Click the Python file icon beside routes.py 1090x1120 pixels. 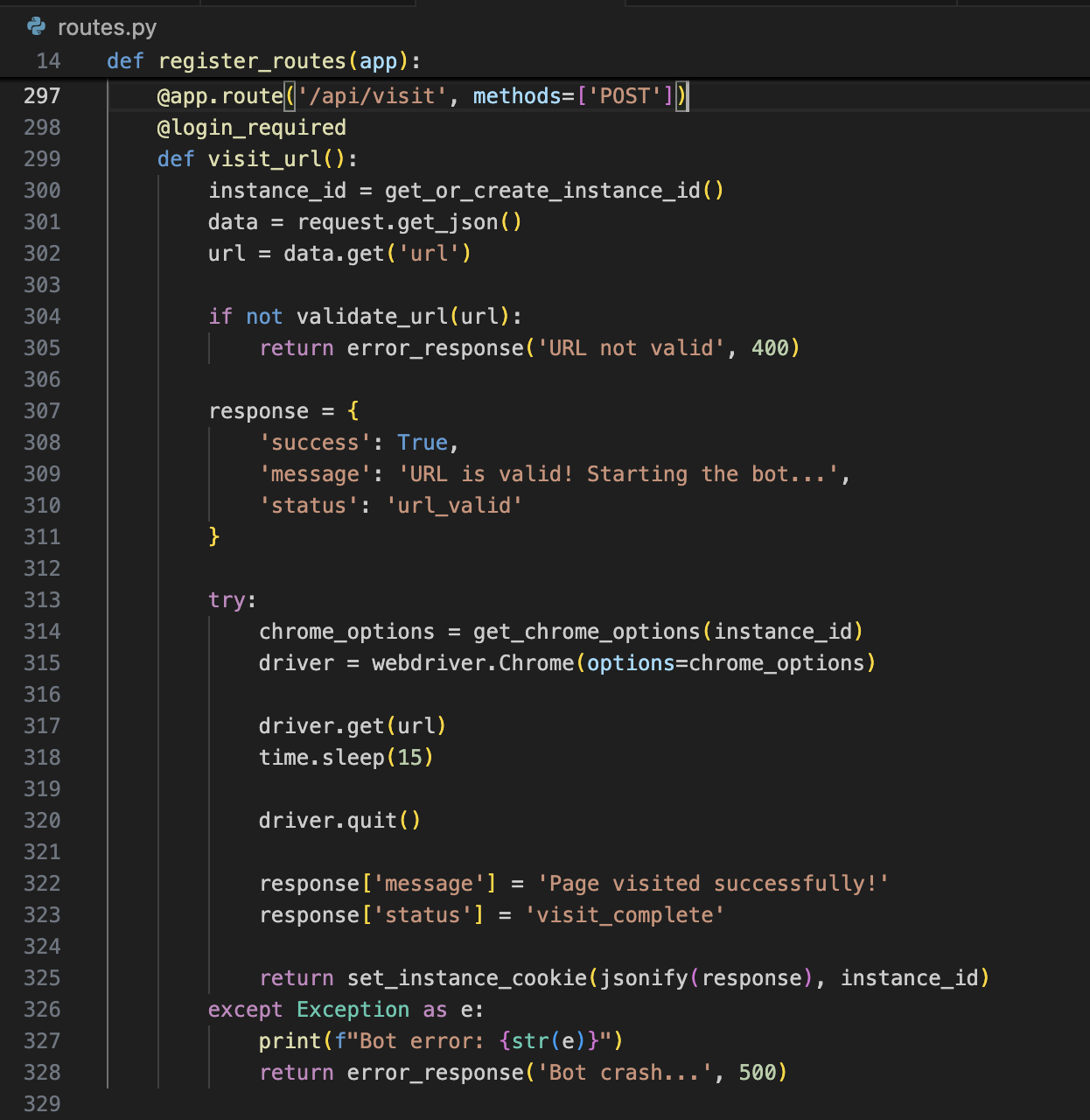[37, 27]
